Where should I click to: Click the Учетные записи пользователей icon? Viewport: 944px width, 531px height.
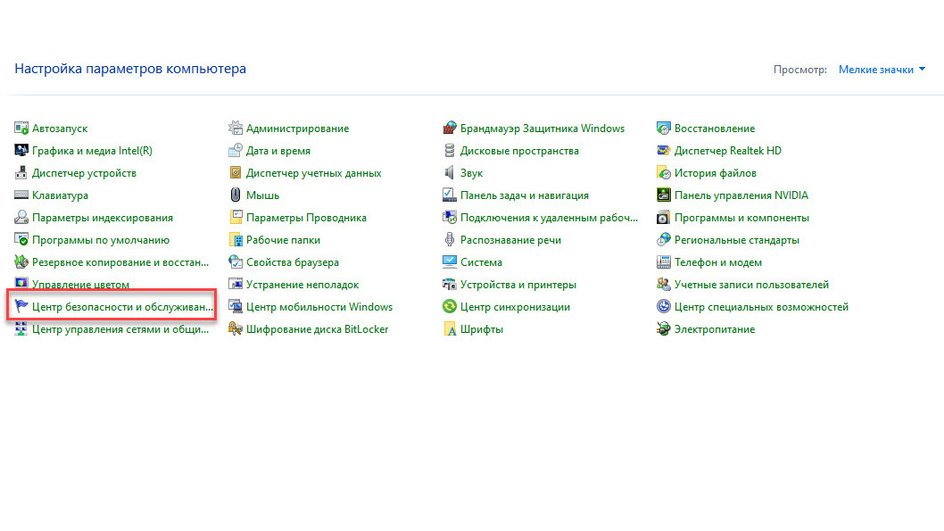pos(663,284)
